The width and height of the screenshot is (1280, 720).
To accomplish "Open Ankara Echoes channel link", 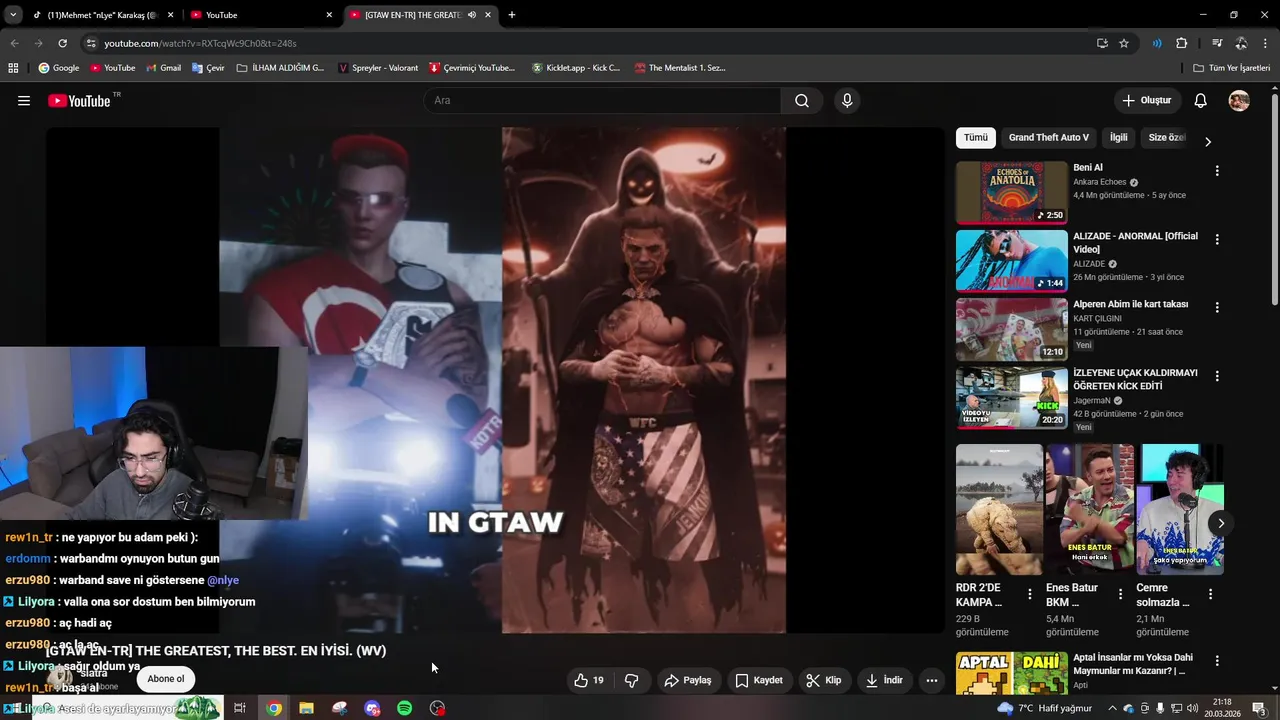I will 1100,182.
